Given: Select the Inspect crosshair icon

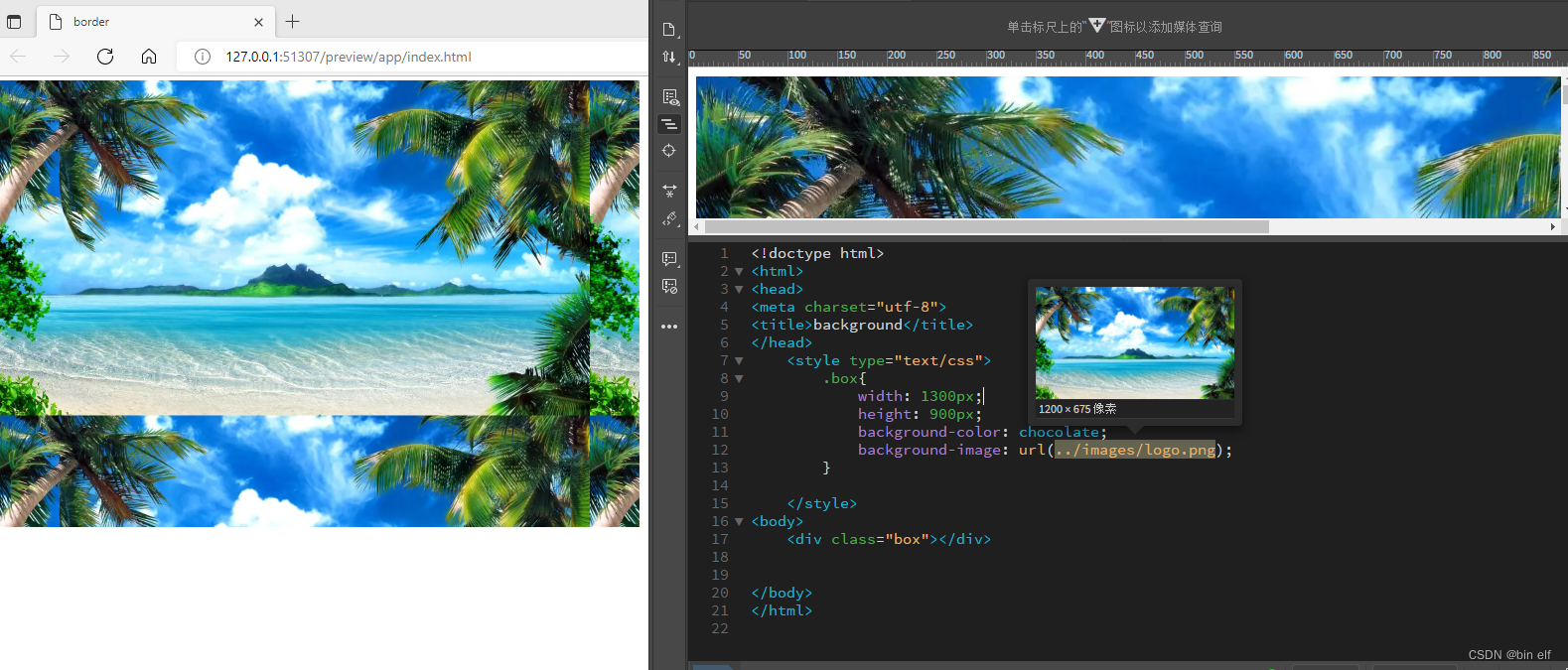Looking at the screenshot, I should (x=669, y=151).
